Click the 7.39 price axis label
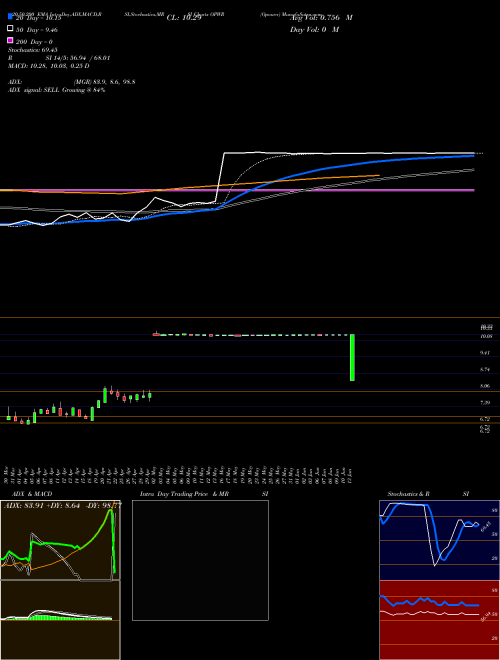Screen dimensions: 500x660 [x=485, y=403]
